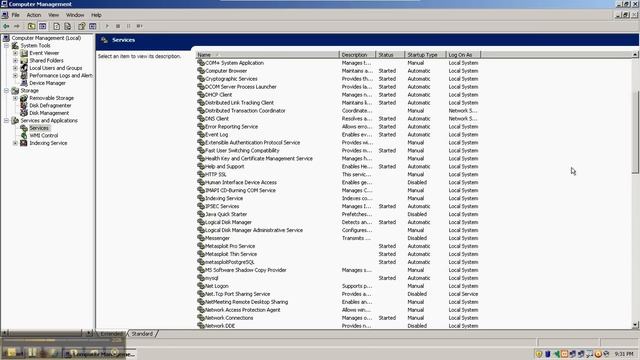
Task: Expand Local Users and Groups node
Action: pyautogui.click(x=15, y=68)
